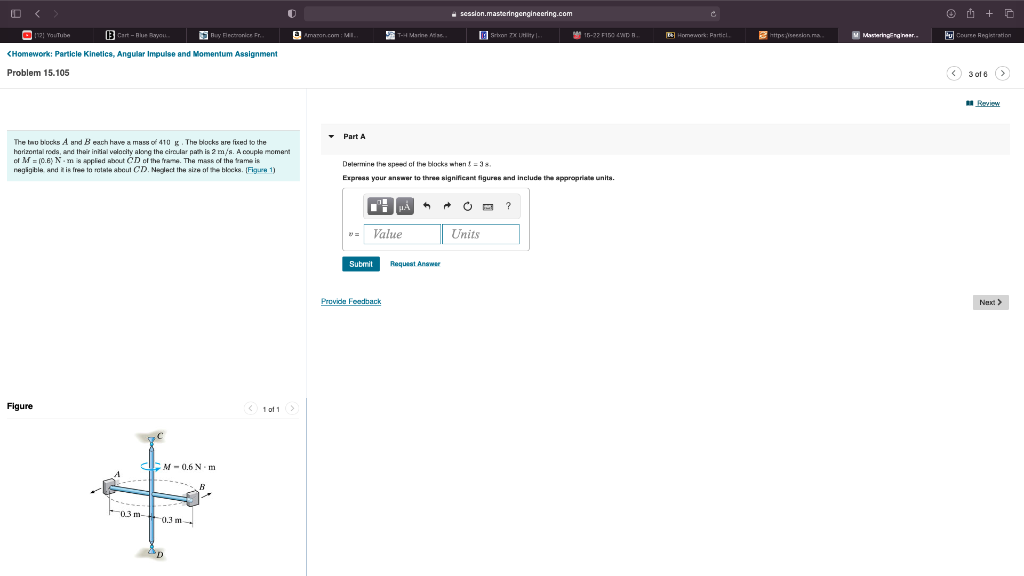Collapse the Part A section
The image size is (1024, 576).
(x=330, y=136)
